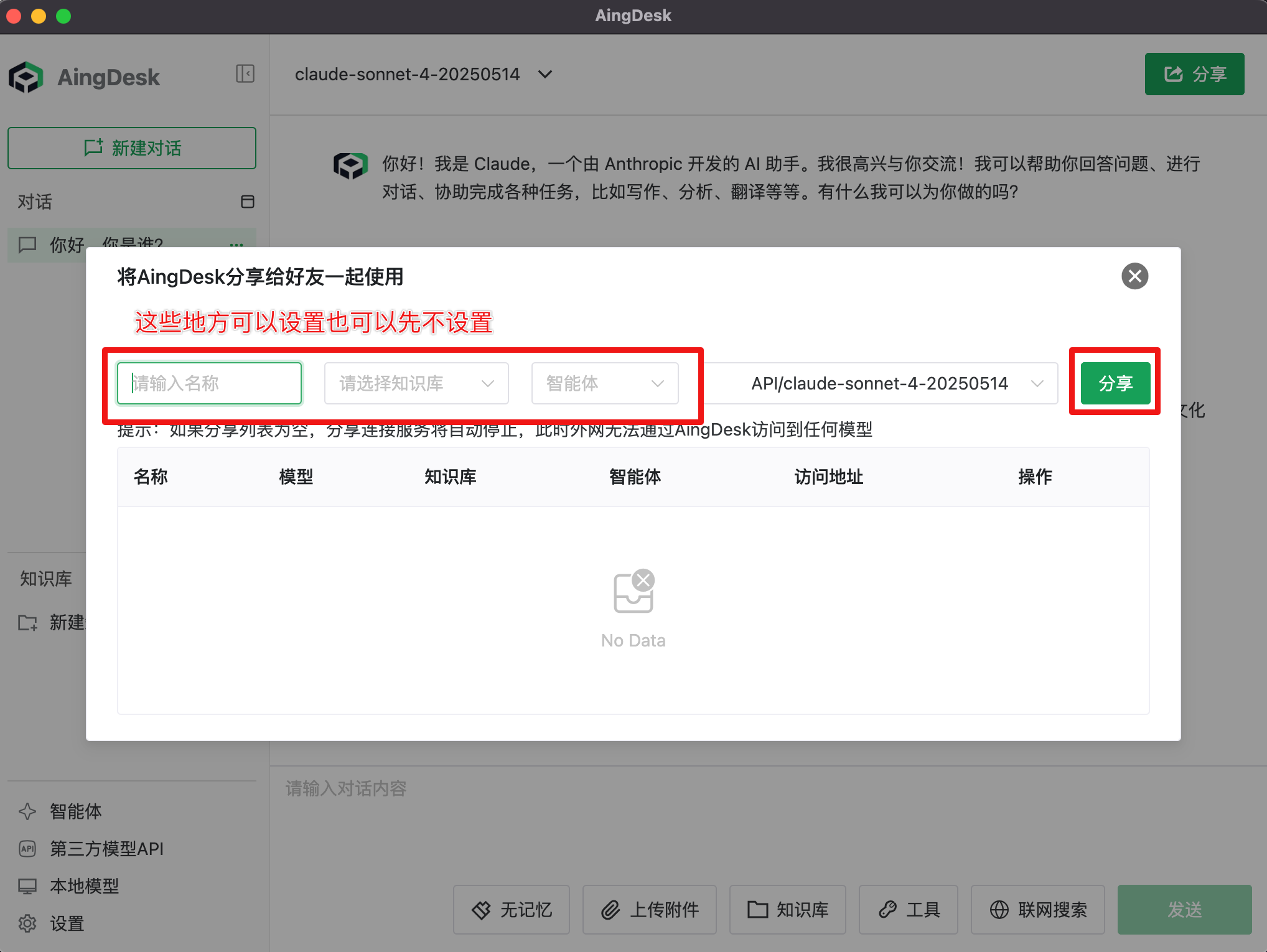The height and width of the screenshot is (952, 1267).
Task: Close the share dialog with the X
Action: (1134, 276)
